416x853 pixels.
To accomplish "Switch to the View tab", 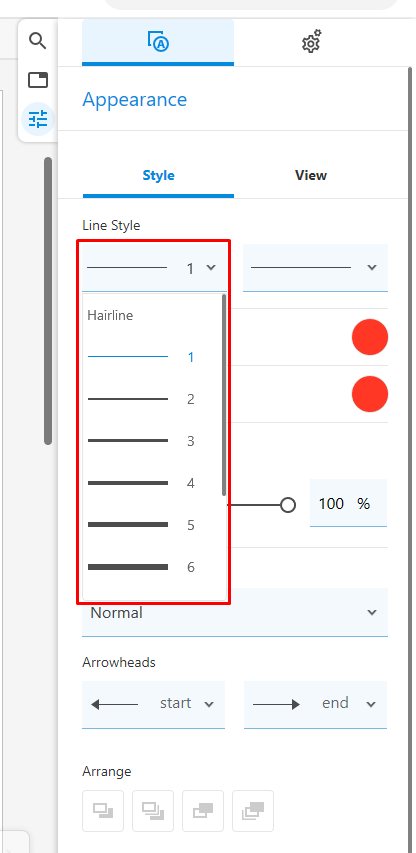I will (311, 175).
